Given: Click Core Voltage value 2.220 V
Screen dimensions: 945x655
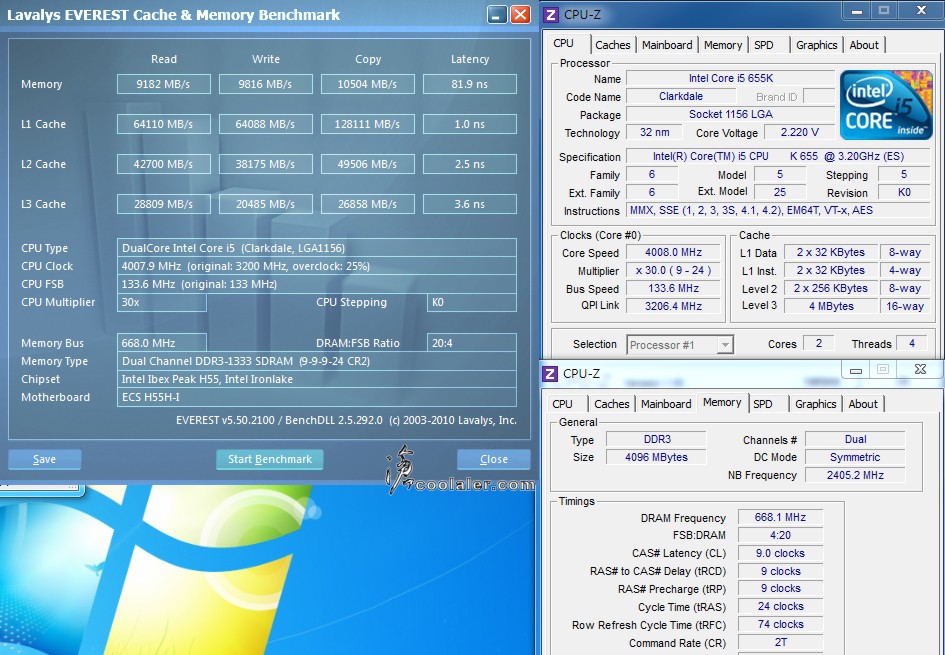Looking at the screenshot, I should [800, 133].
